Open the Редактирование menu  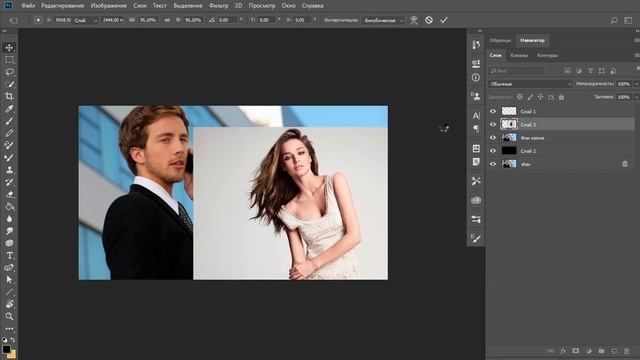click(x=62, y=6)
